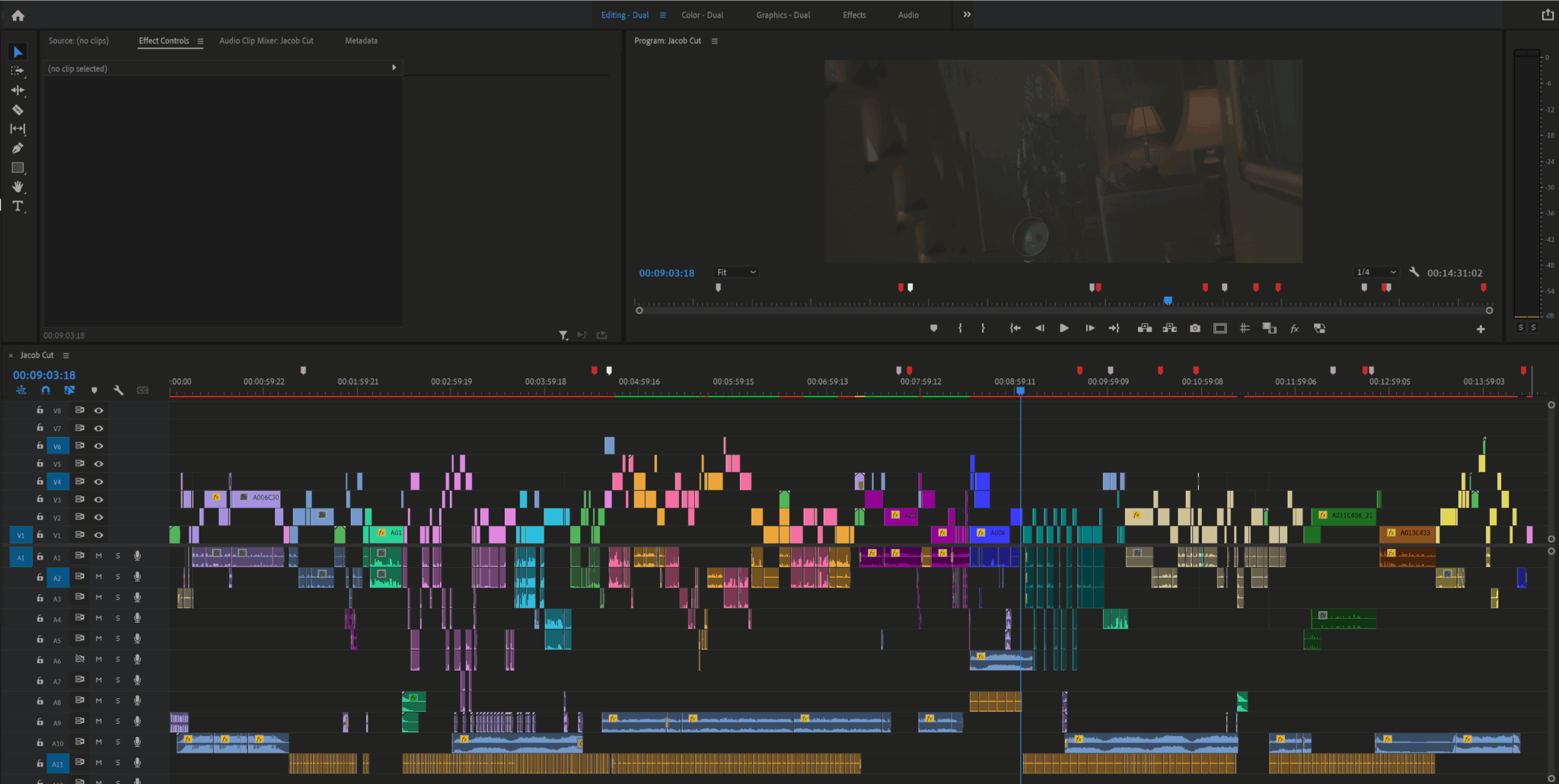Viewport: 1559px width, 784px height.
Task: Click Export Frame camera icon
Action: click(x=1195, y=329)
